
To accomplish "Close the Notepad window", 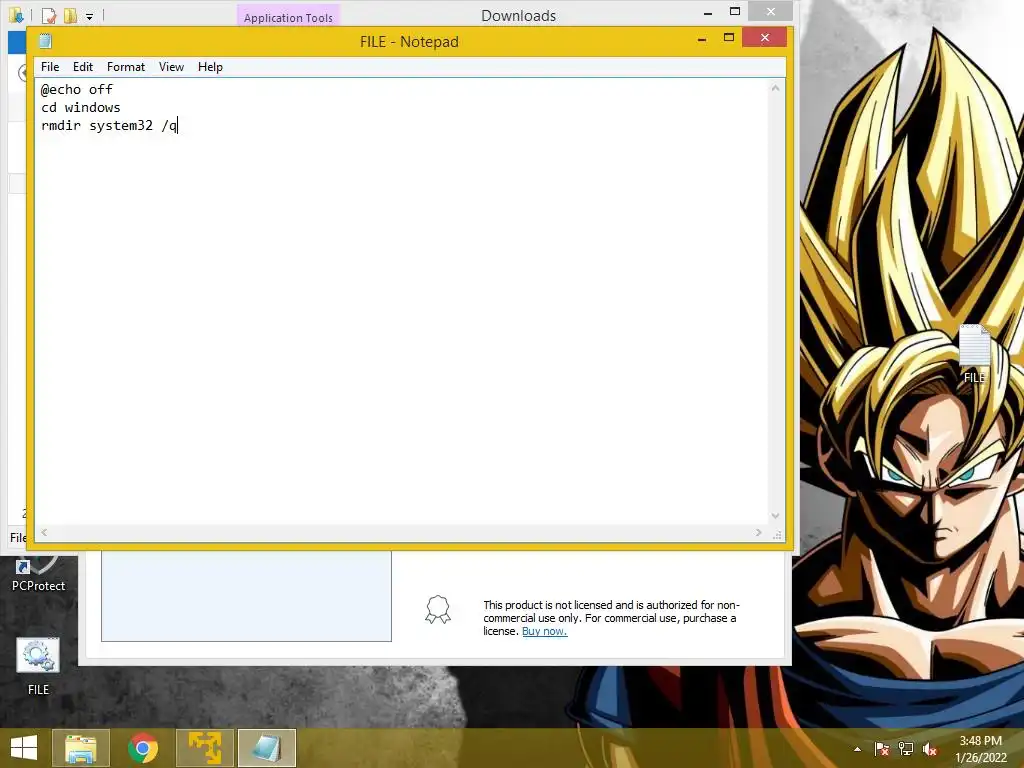I will tap(765, 38).
